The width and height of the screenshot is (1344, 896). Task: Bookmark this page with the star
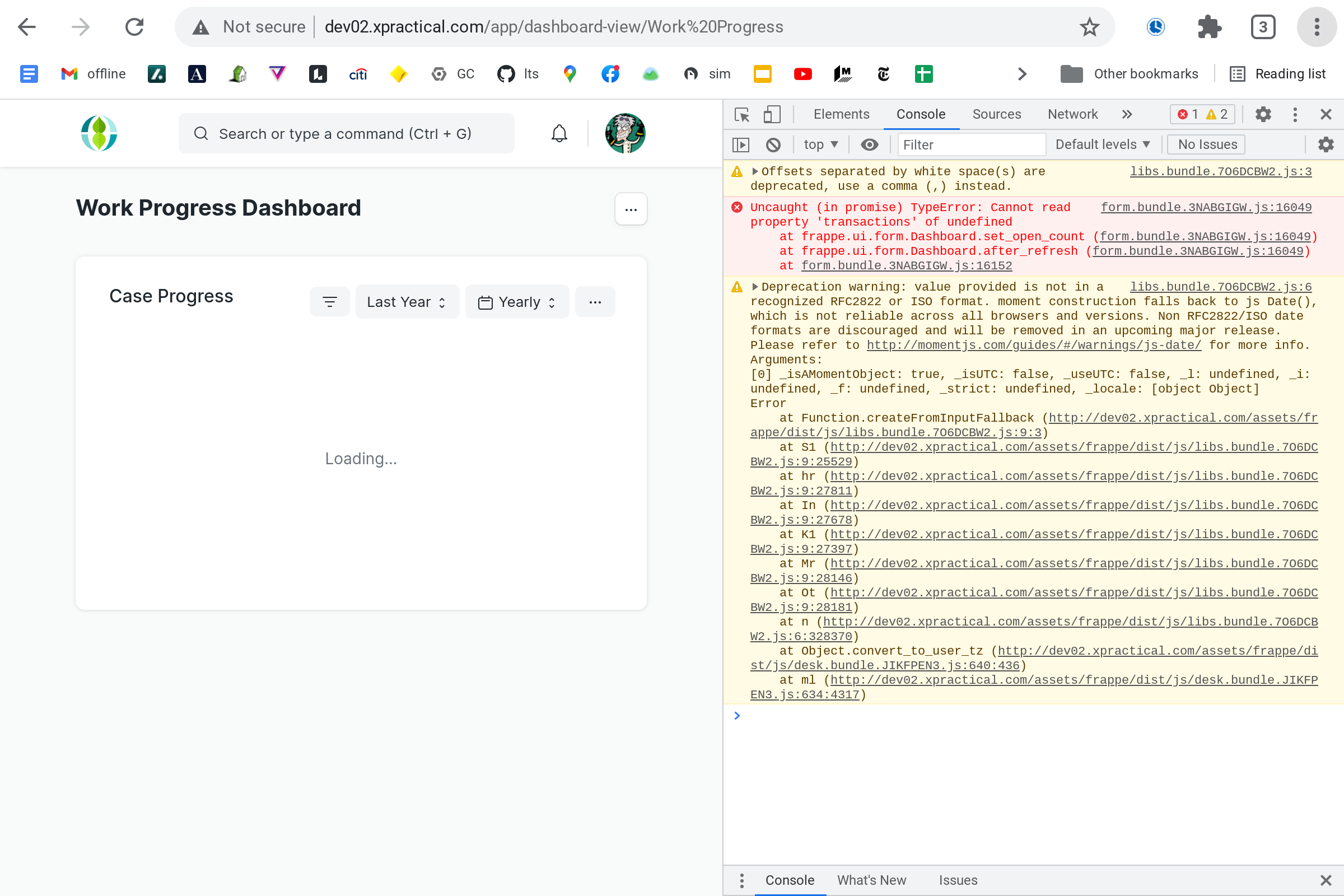(x=1090, y=26)
